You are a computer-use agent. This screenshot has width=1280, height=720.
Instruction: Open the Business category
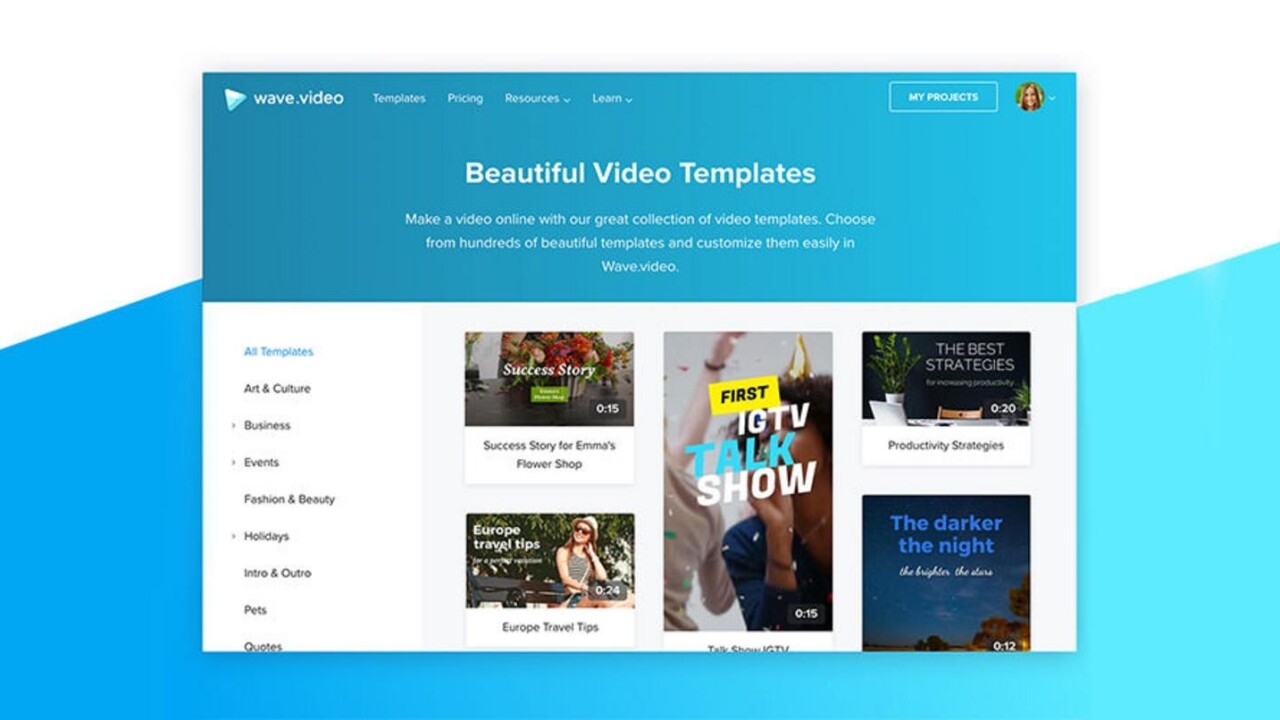pyautogui.click(x=267, y=426)
